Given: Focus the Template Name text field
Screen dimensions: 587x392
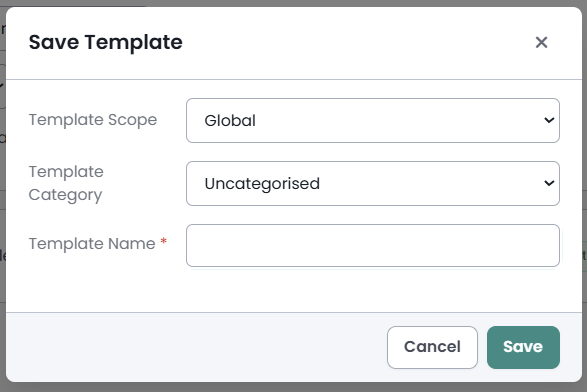Looking at the screenshot, I should tap(373, 246).
